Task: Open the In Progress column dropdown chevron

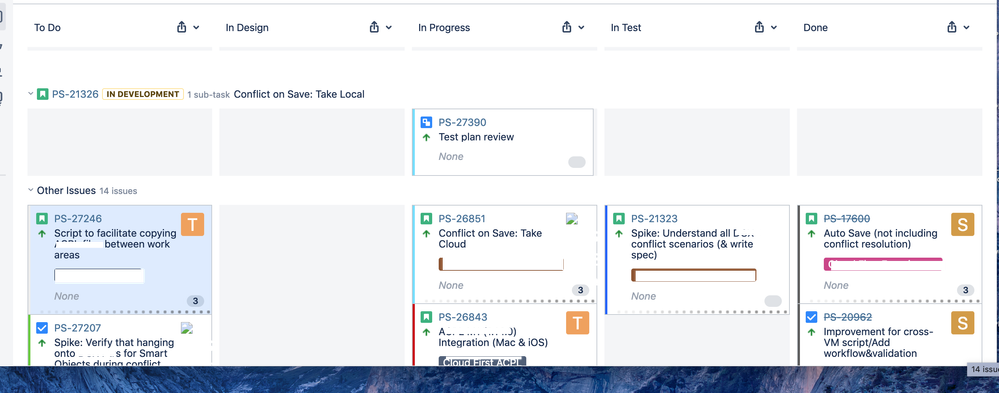Action: [581, 27]
